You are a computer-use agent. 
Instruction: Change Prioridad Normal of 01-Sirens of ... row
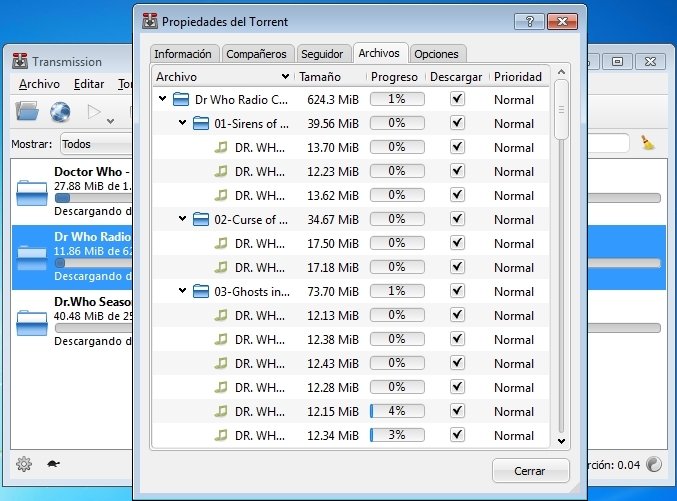514,124
